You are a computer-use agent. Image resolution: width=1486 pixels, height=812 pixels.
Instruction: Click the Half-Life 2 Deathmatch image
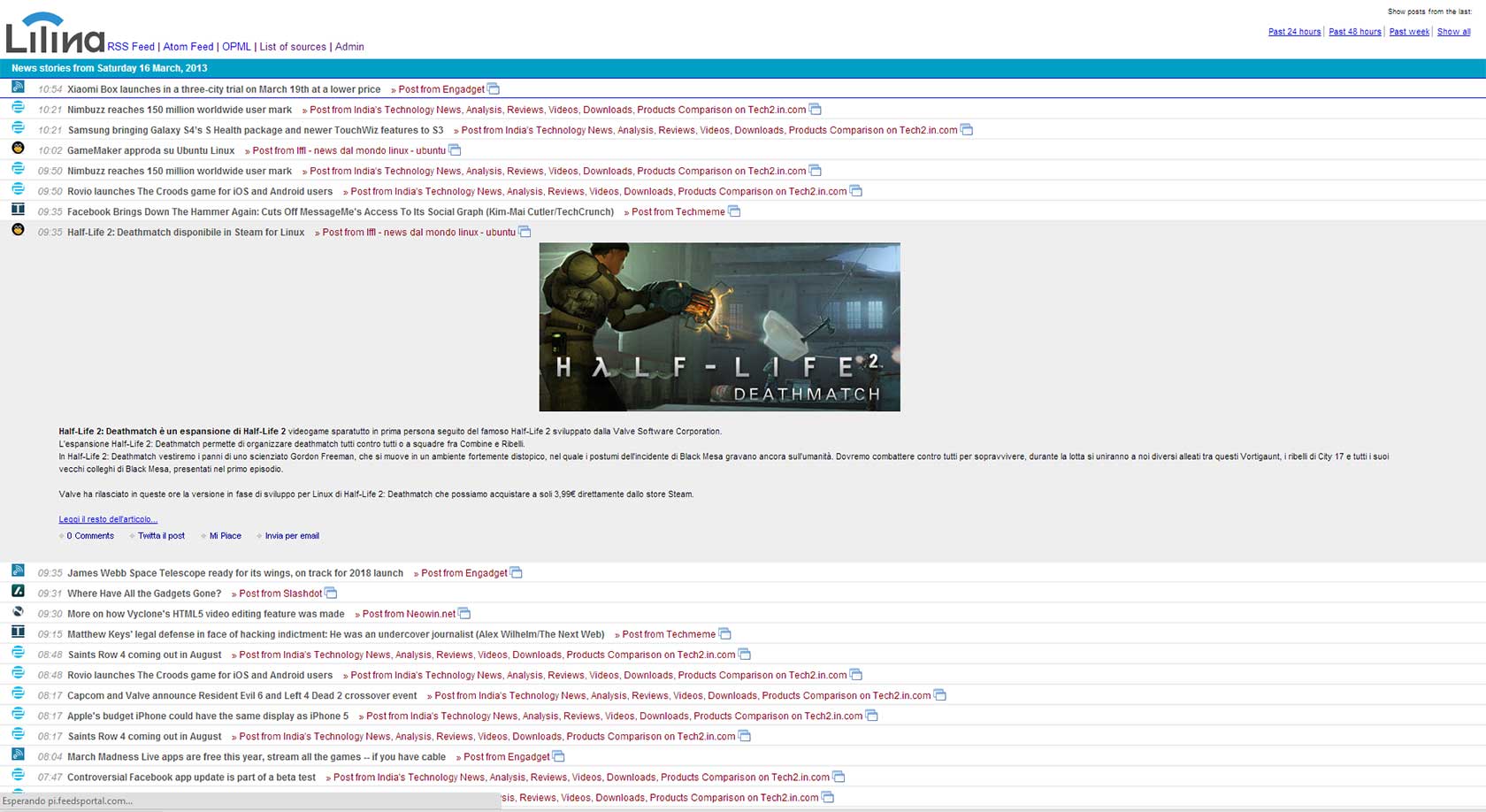(x=719, y=326)
